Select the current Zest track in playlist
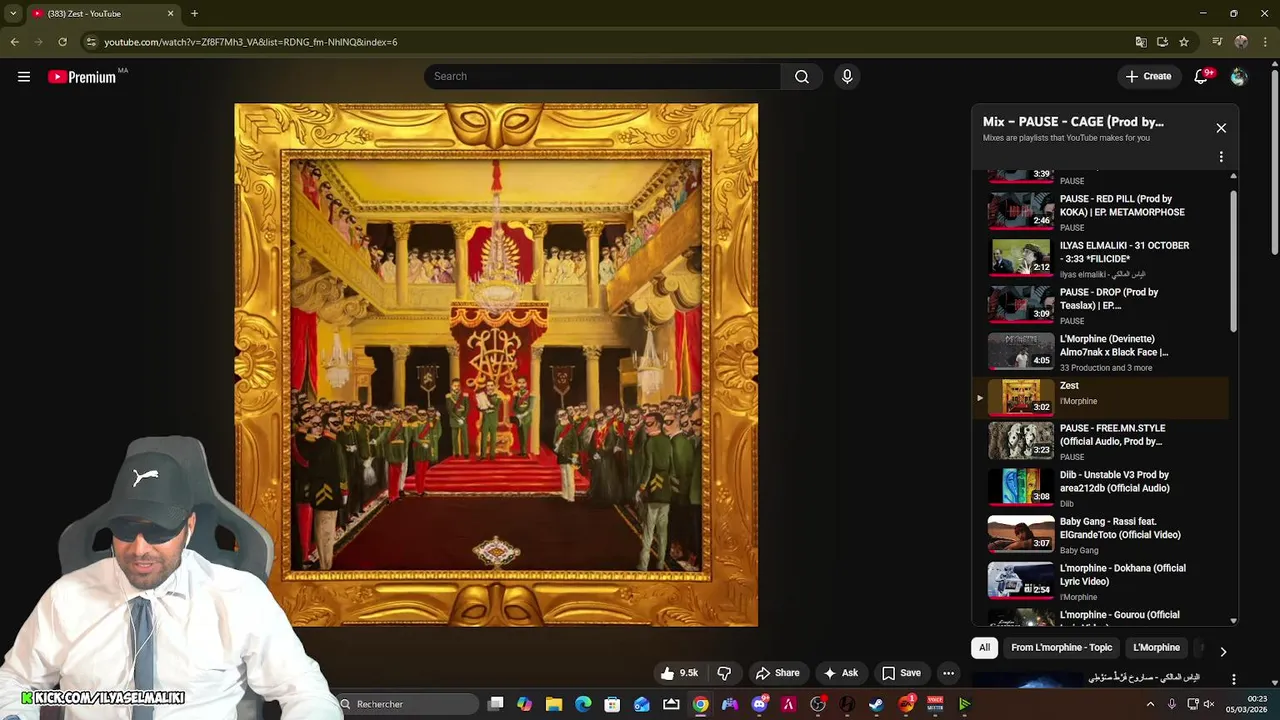The image size is (1280, 720). pyautogui.click(x=1100, y=397)
